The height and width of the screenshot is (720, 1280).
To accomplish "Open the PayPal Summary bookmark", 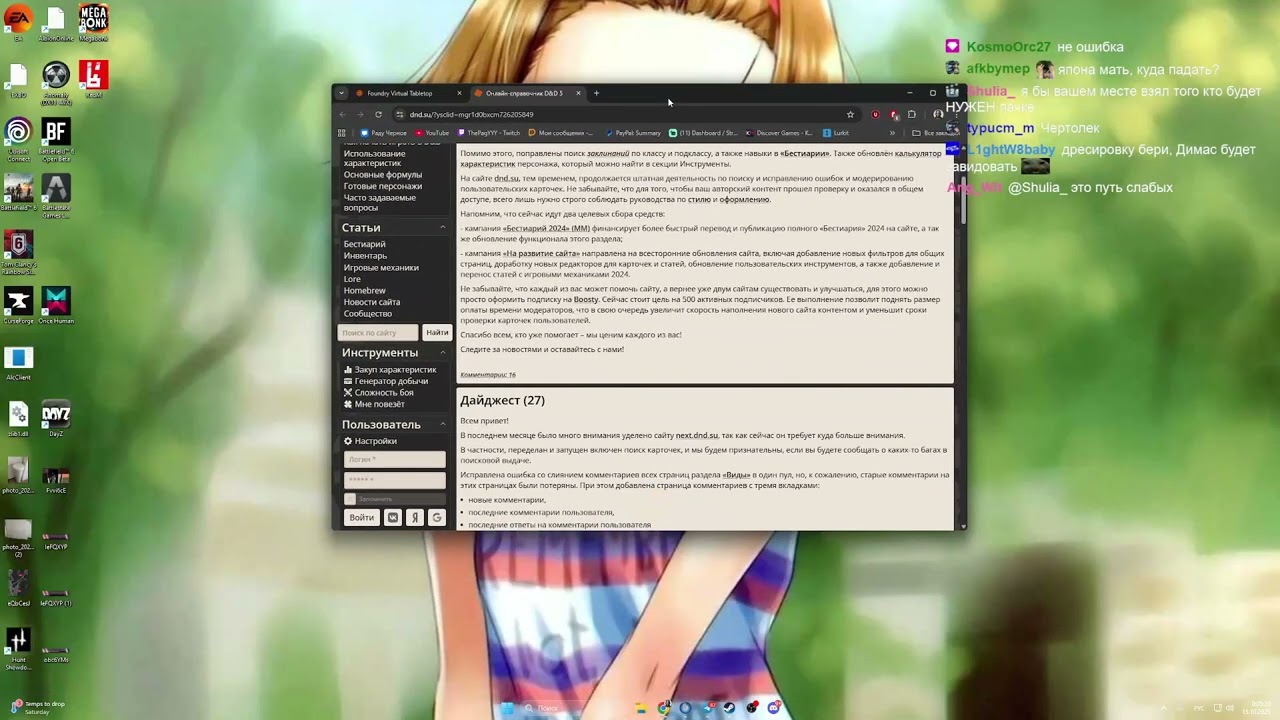I will (633, 133).
